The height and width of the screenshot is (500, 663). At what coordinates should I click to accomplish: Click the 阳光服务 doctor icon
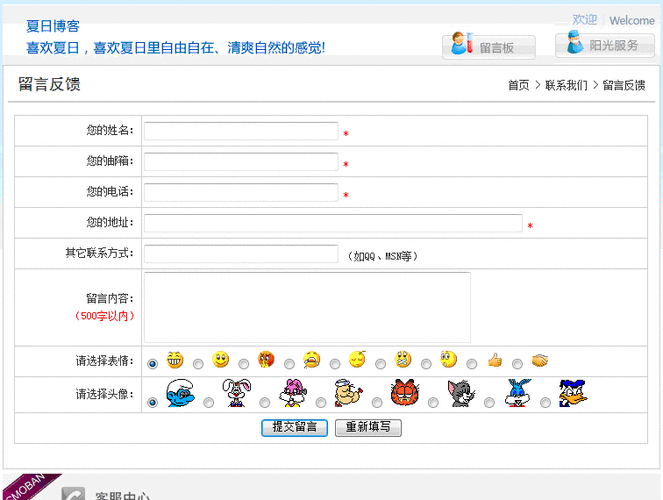575,41
